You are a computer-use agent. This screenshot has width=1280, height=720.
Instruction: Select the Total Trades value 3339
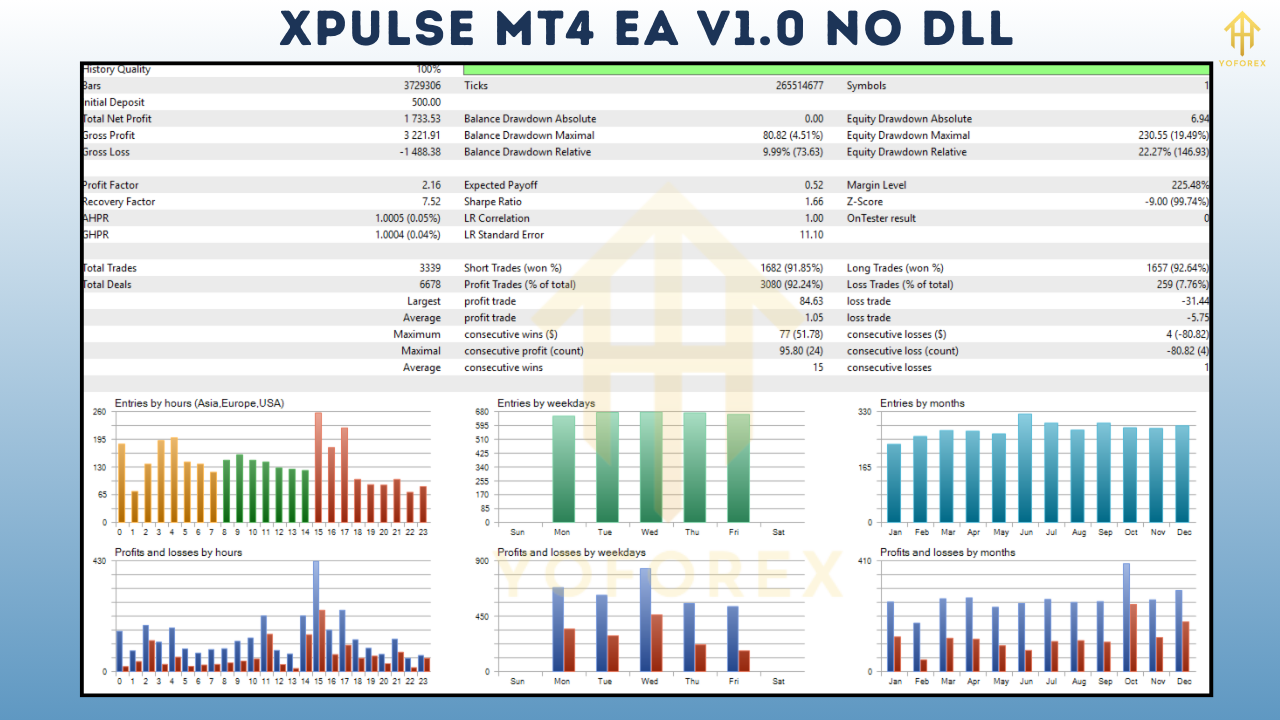point(430,268)
